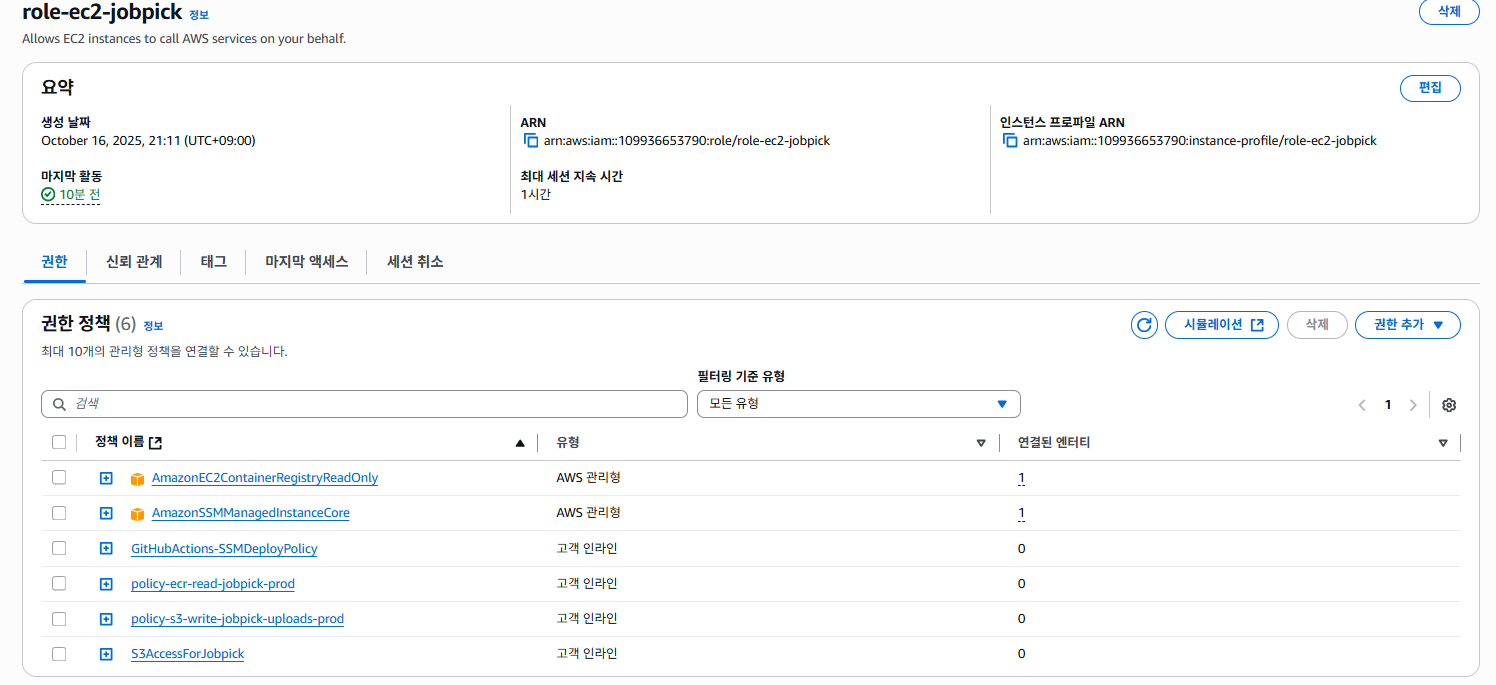Sort the 유형 column arrow

(981, 443)
